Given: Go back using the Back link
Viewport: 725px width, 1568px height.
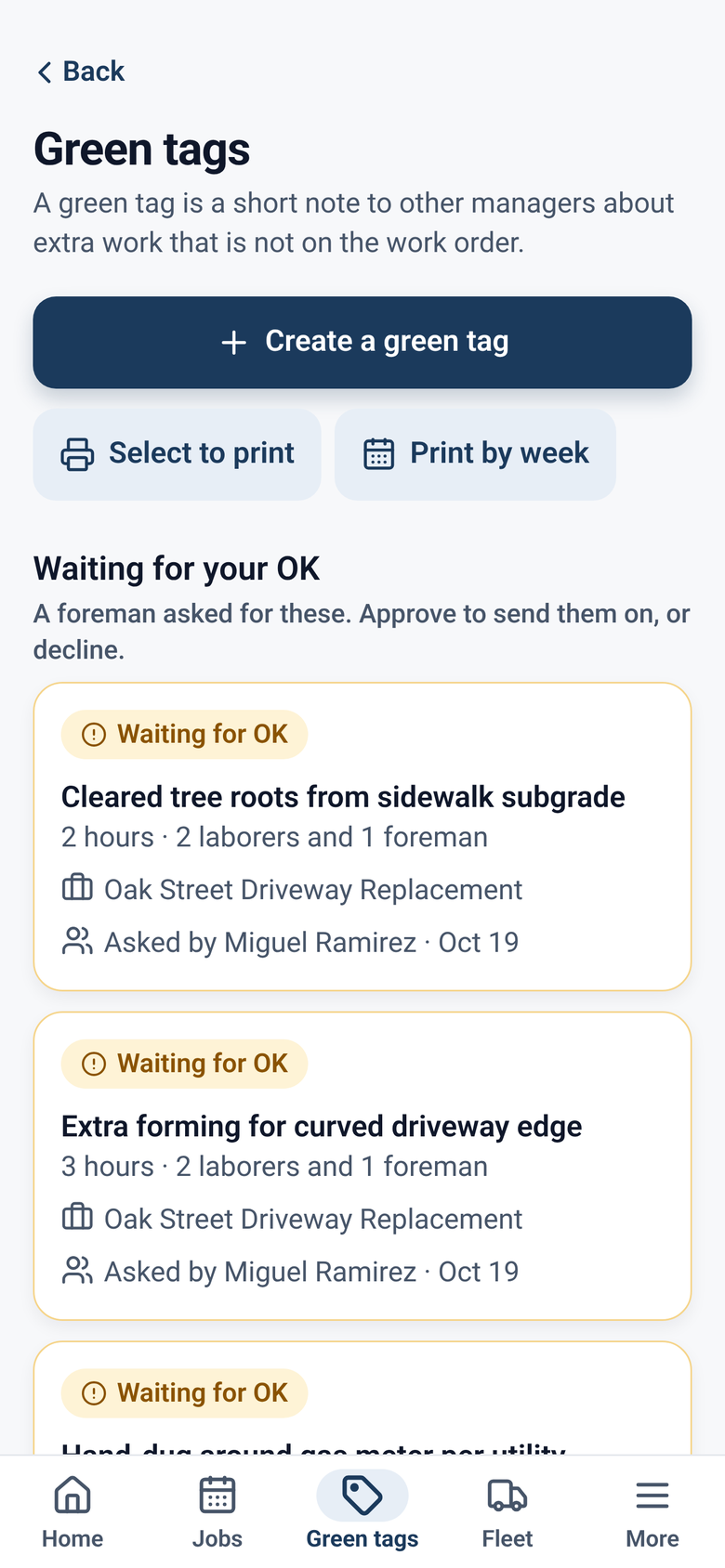Looking at the screenshot, I should pos(80,72).
